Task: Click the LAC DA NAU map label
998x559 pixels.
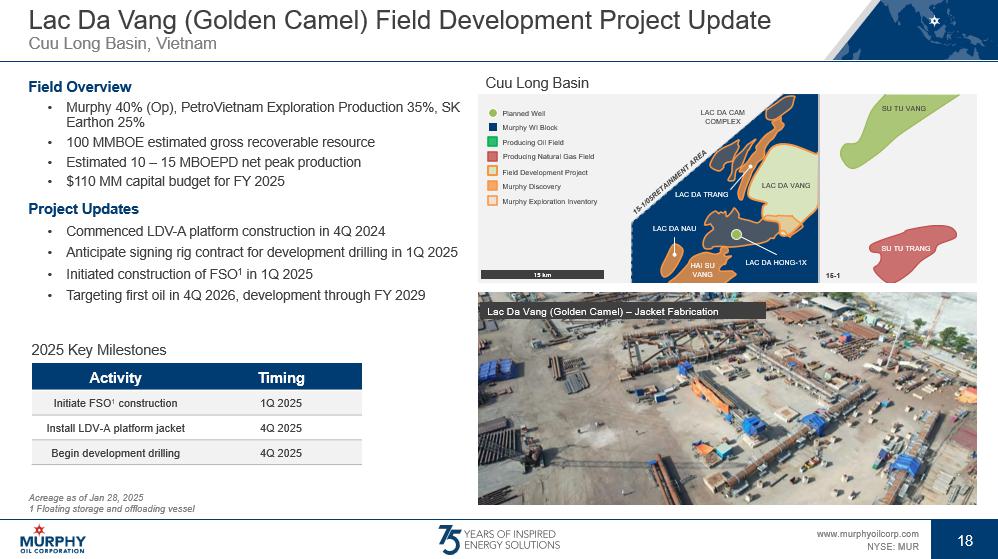Action: pyautogui.click(x=674, y=228)
